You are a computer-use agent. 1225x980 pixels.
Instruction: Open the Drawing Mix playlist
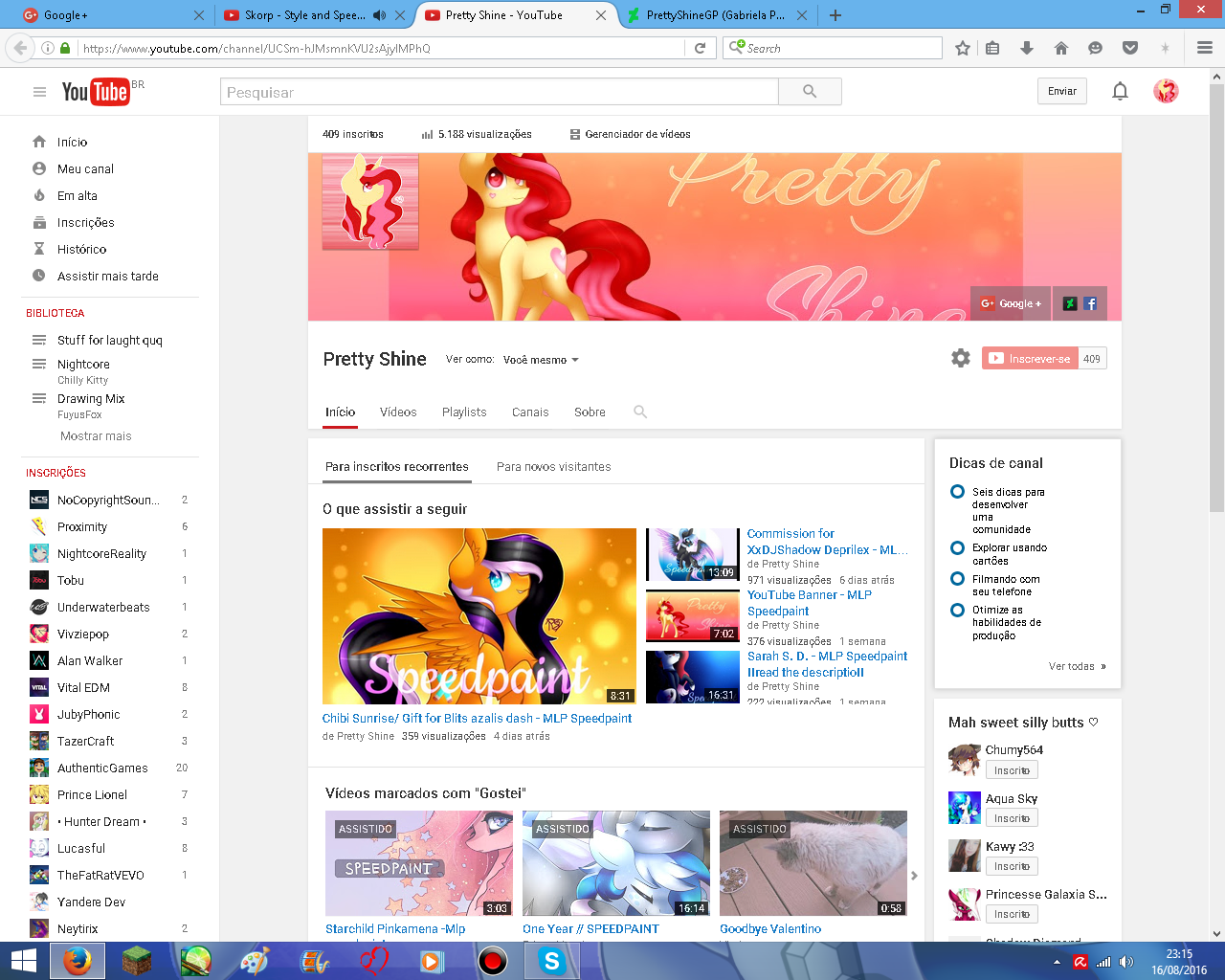(91, 398)
